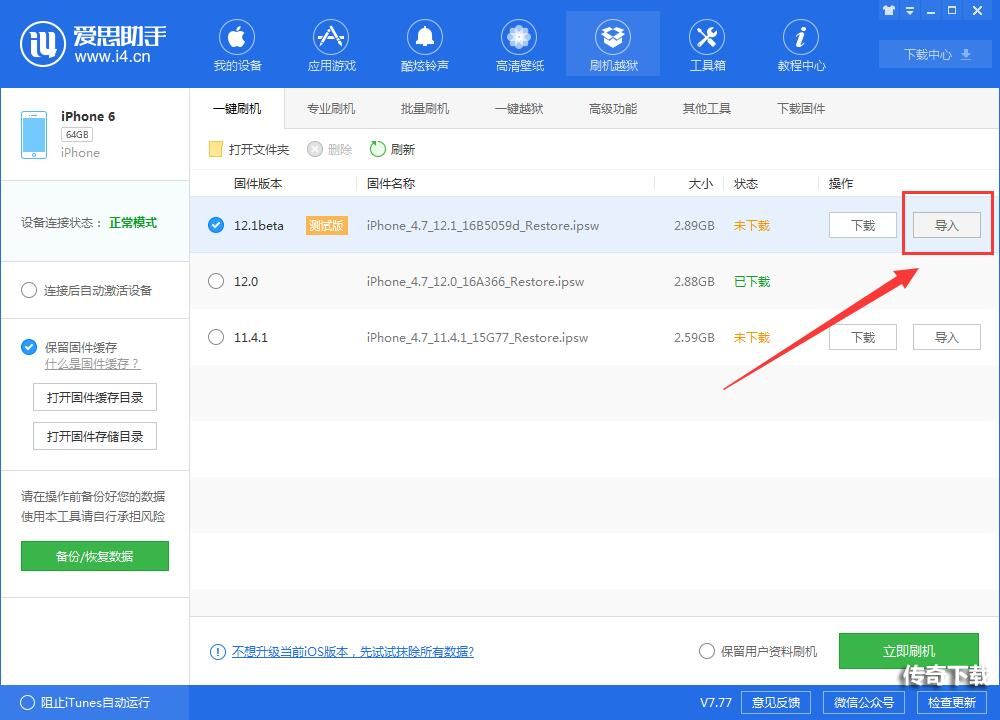
Task: Click 立即刷机 flash now button
Action: pos(909,651)
